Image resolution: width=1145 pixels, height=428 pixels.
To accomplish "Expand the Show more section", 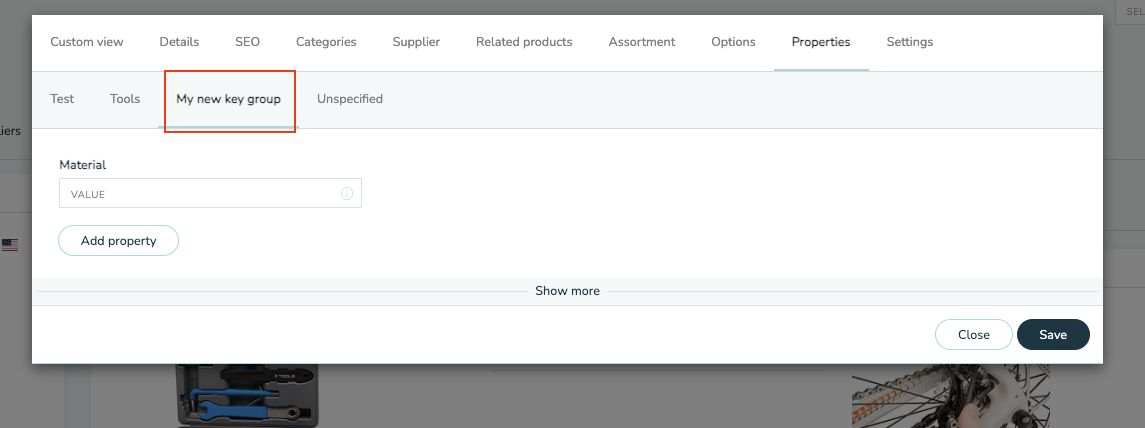I will tap(567, 291).
